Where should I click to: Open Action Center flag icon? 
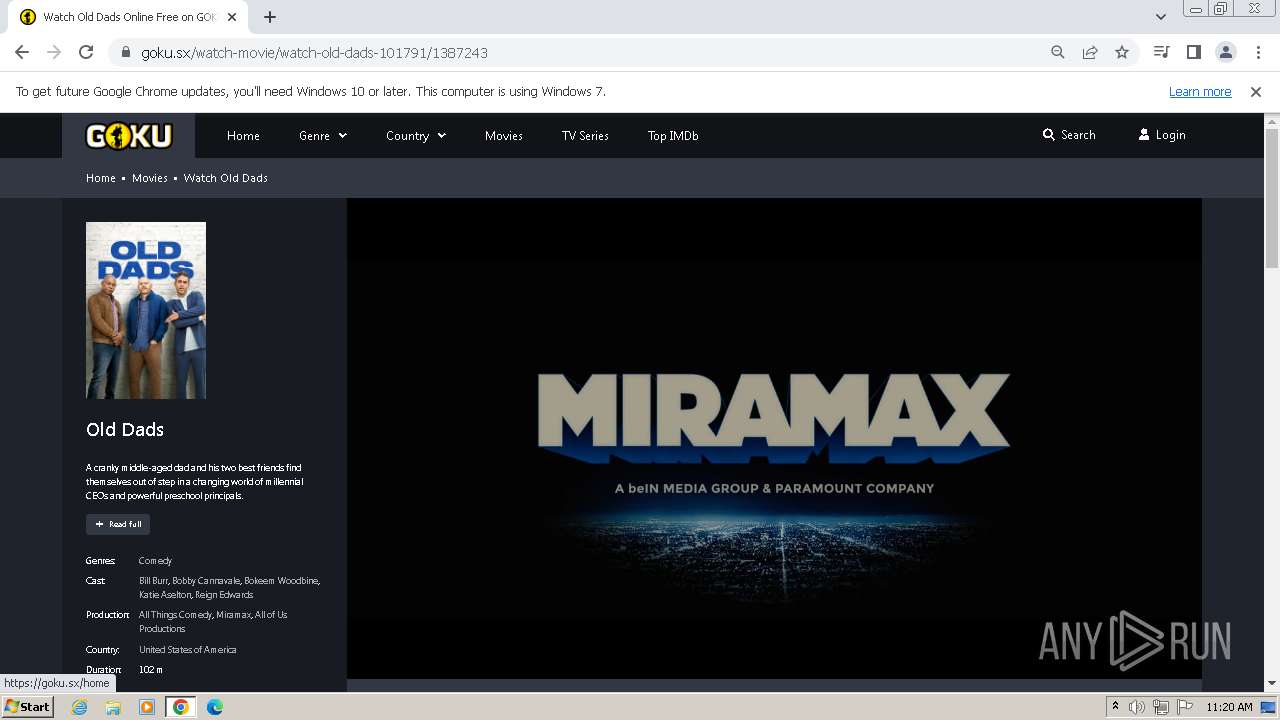(1185, 707)
